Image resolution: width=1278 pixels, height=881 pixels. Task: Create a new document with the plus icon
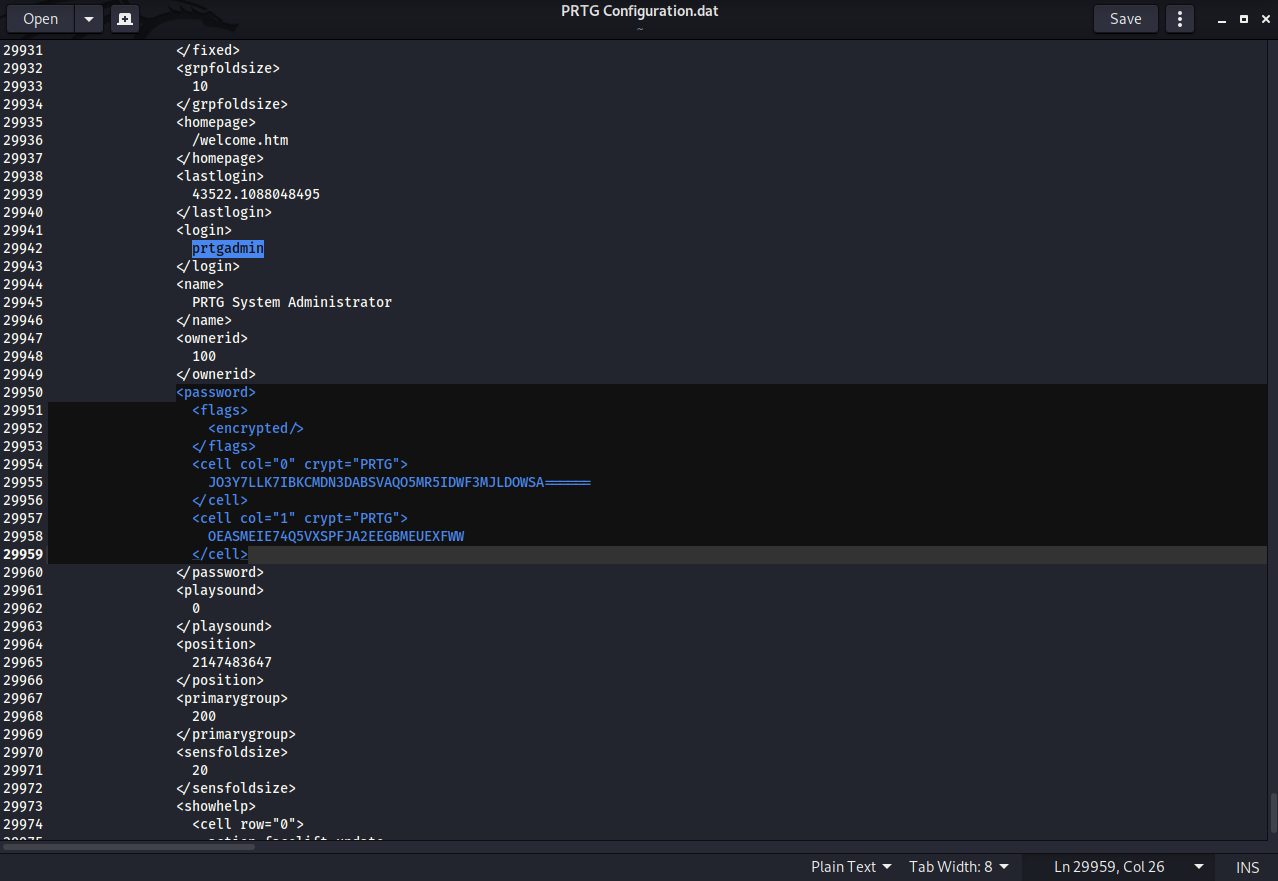pos(125,19)
